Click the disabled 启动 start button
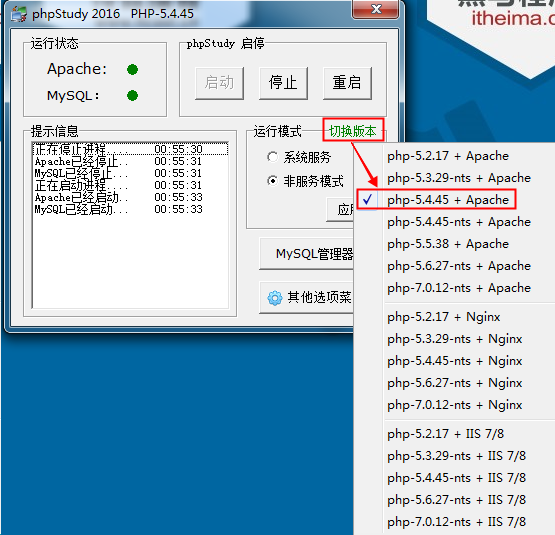This screenshot has height=535, width=555. pyautogui.click(x=219, y=83)
